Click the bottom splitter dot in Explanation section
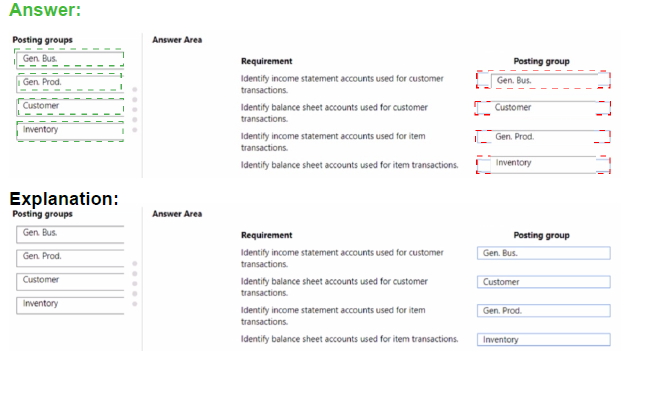This screenshot has width=651, height=393. [135, 304]
